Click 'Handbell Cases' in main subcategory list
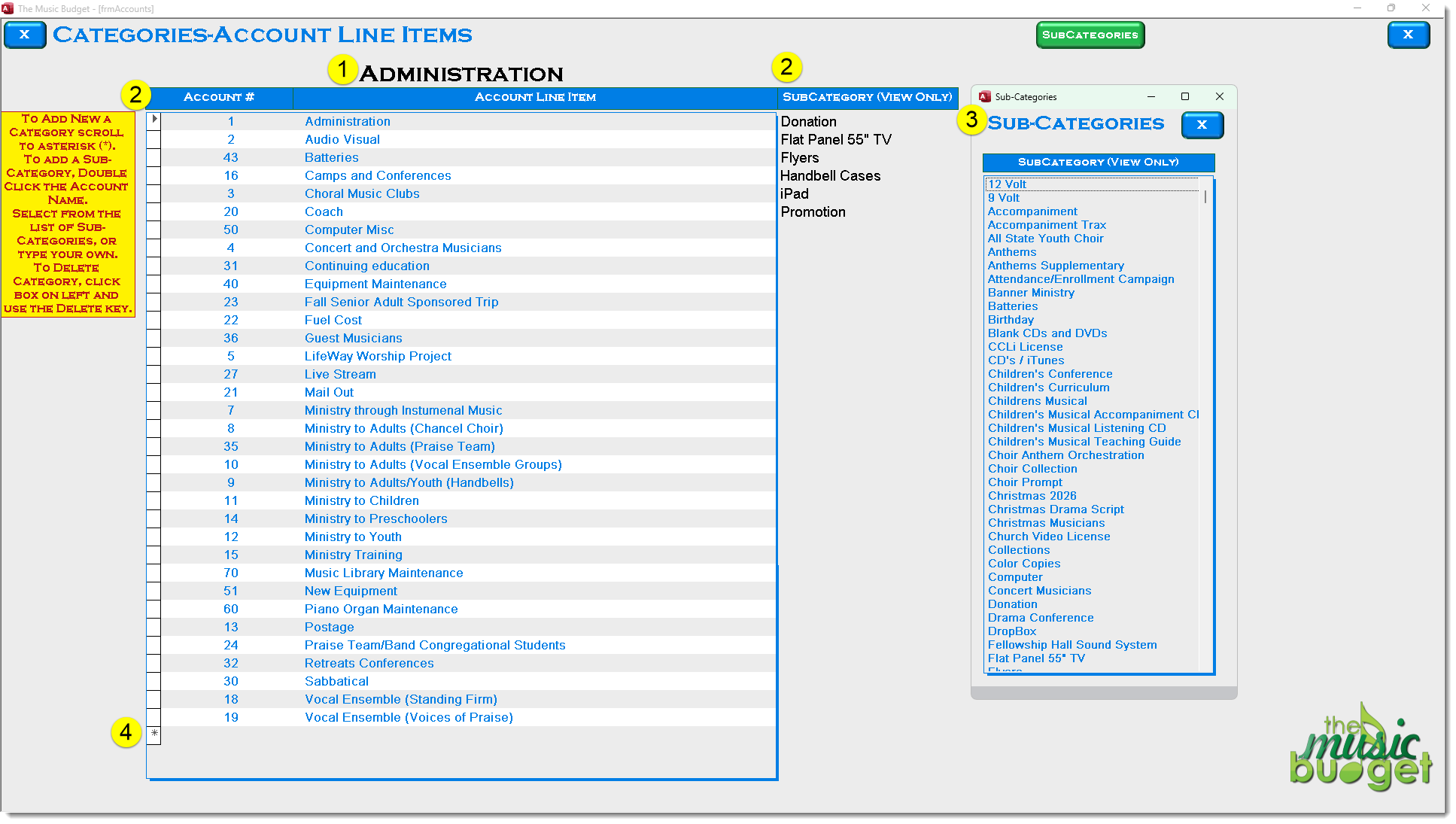 (830, 175)
